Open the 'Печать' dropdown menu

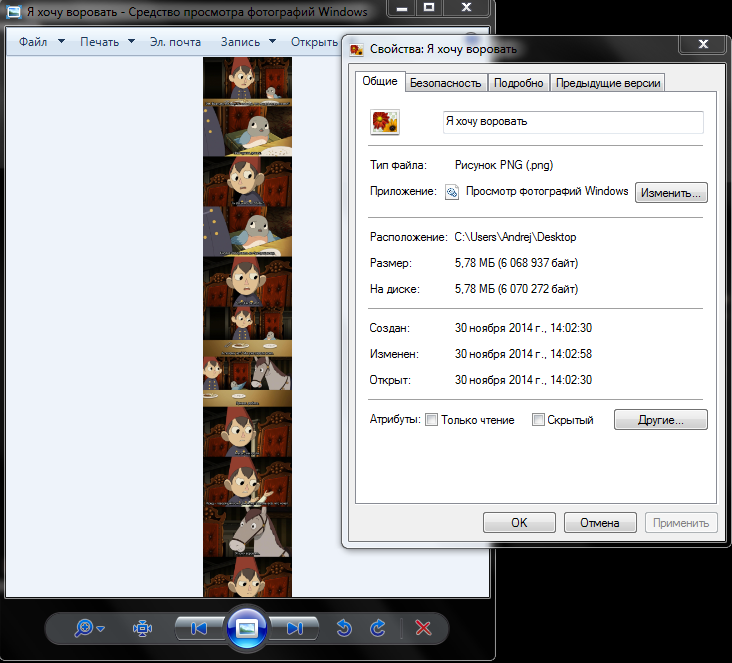point(107,42)
